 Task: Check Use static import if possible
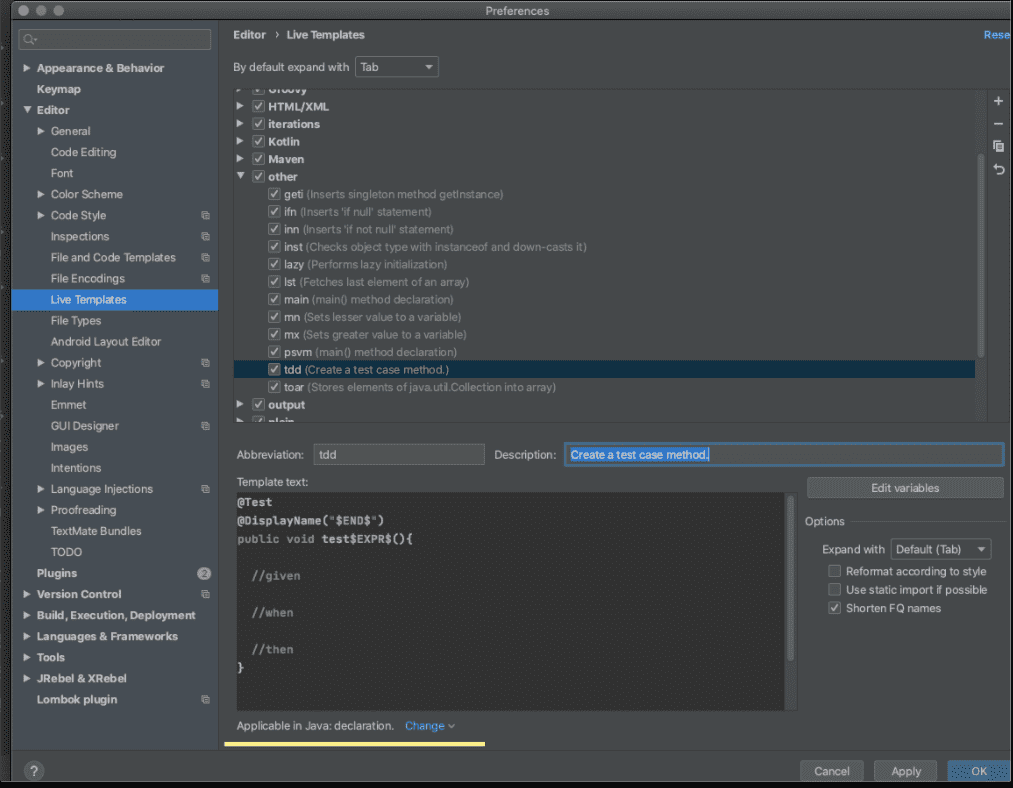(834, 590)
